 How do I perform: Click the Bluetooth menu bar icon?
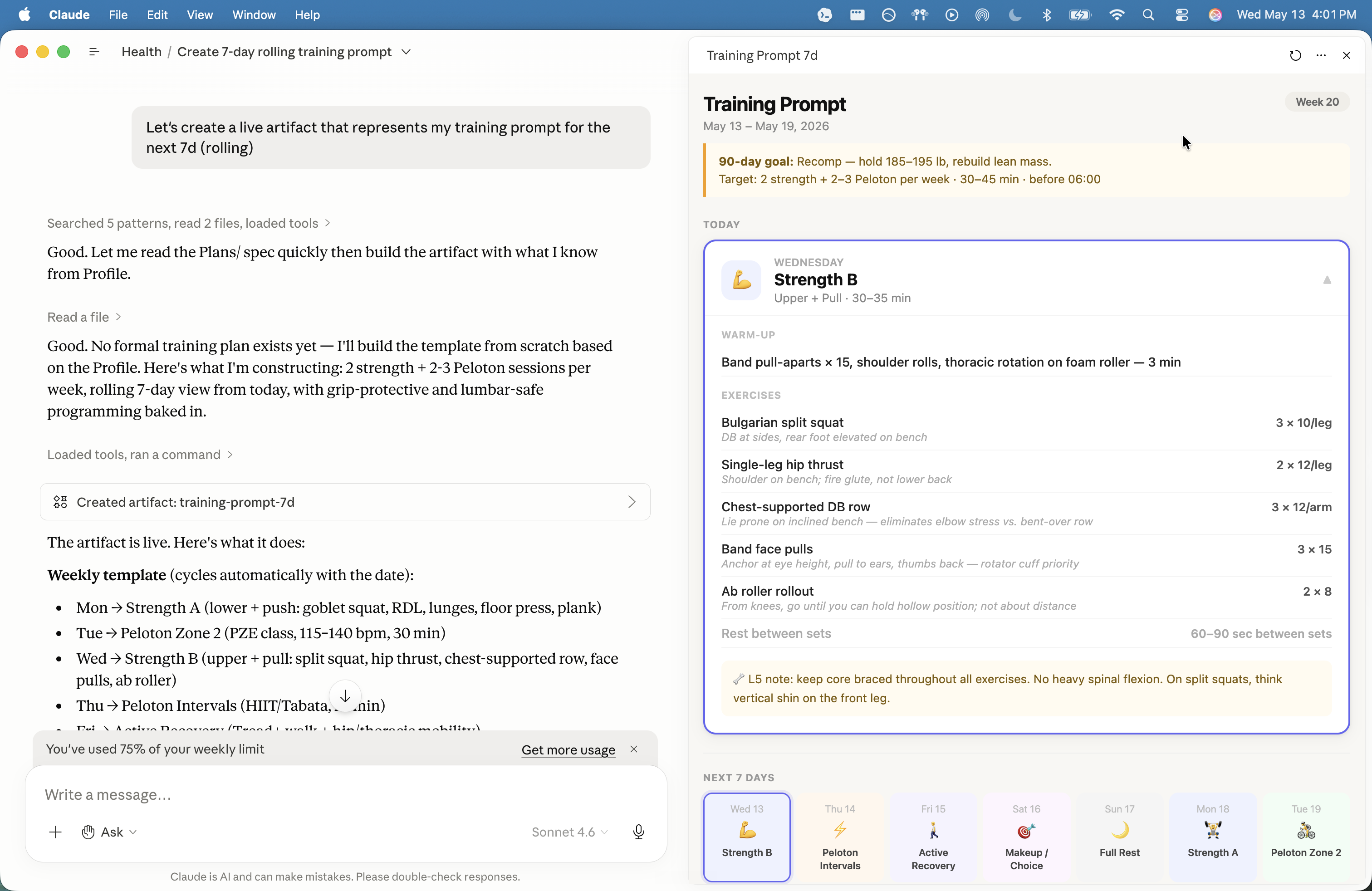1047,15
